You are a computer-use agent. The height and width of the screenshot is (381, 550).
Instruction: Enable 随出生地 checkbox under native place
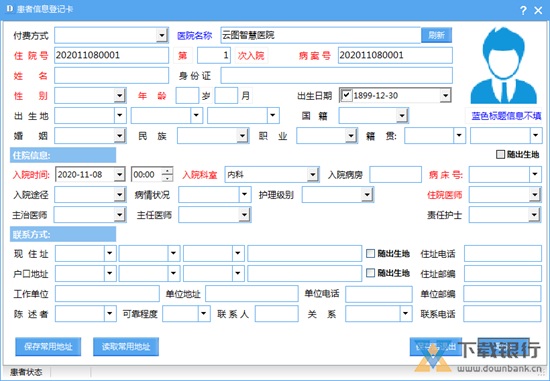(x=500, y=154)
